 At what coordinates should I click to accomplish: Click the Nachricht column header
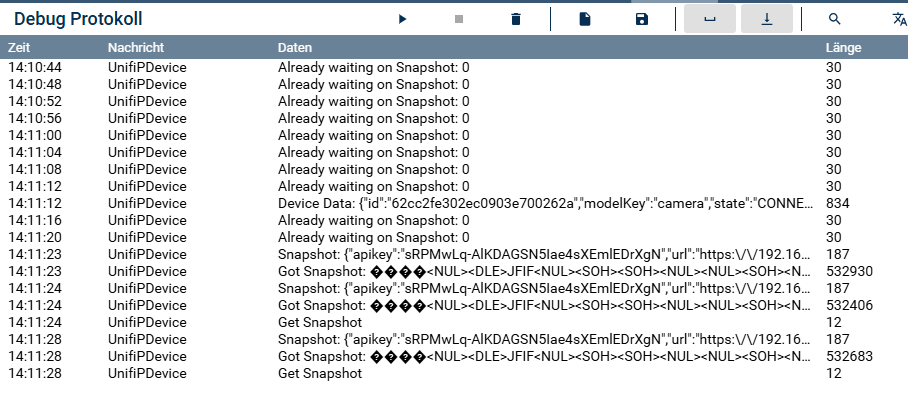pos(136,48)
